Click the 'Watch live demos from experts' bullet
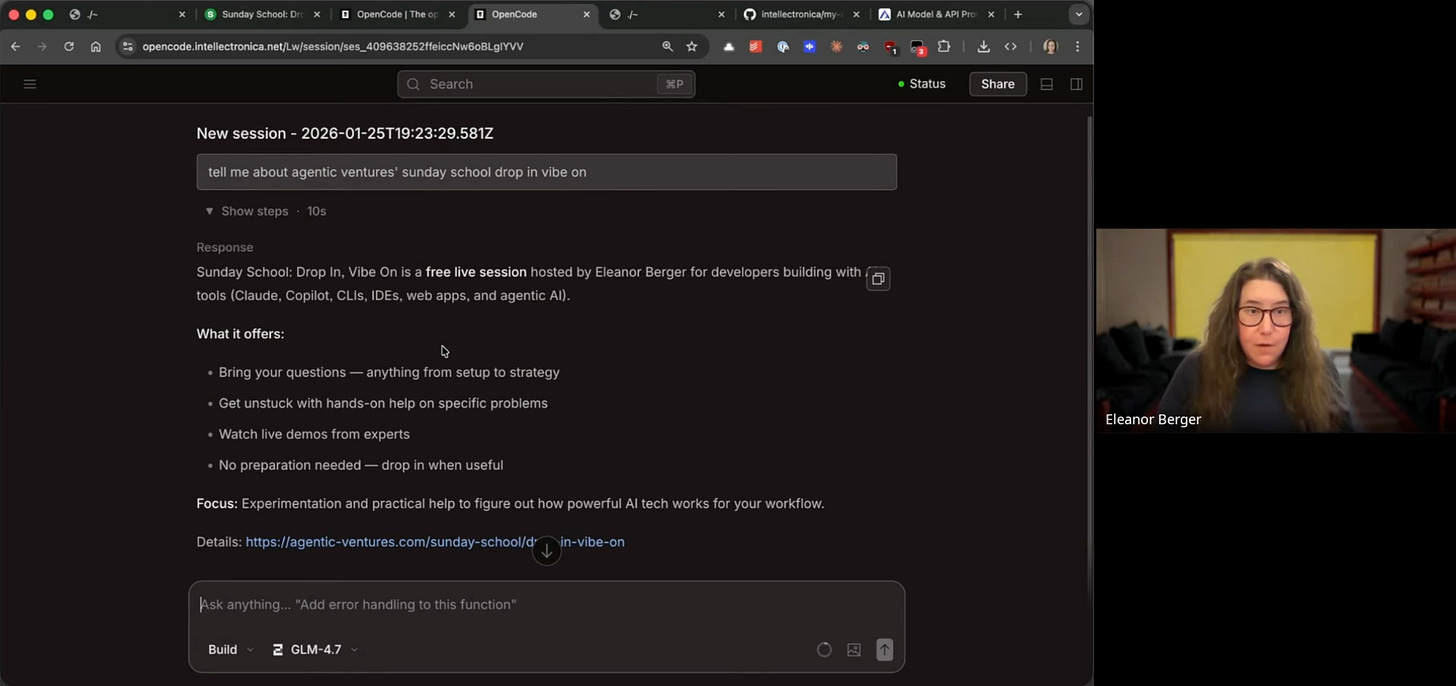 (x=314, y=434)
